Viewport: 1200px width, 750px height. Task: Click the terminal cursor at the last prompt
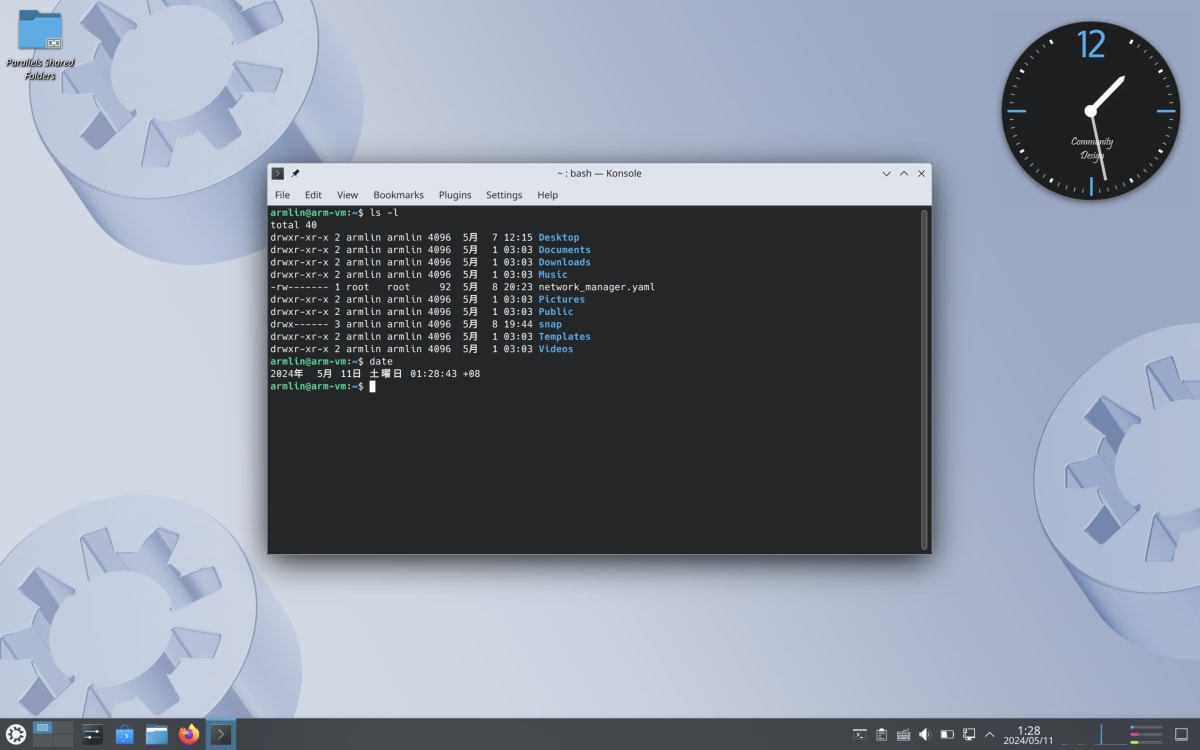click(x=372, y=386)
